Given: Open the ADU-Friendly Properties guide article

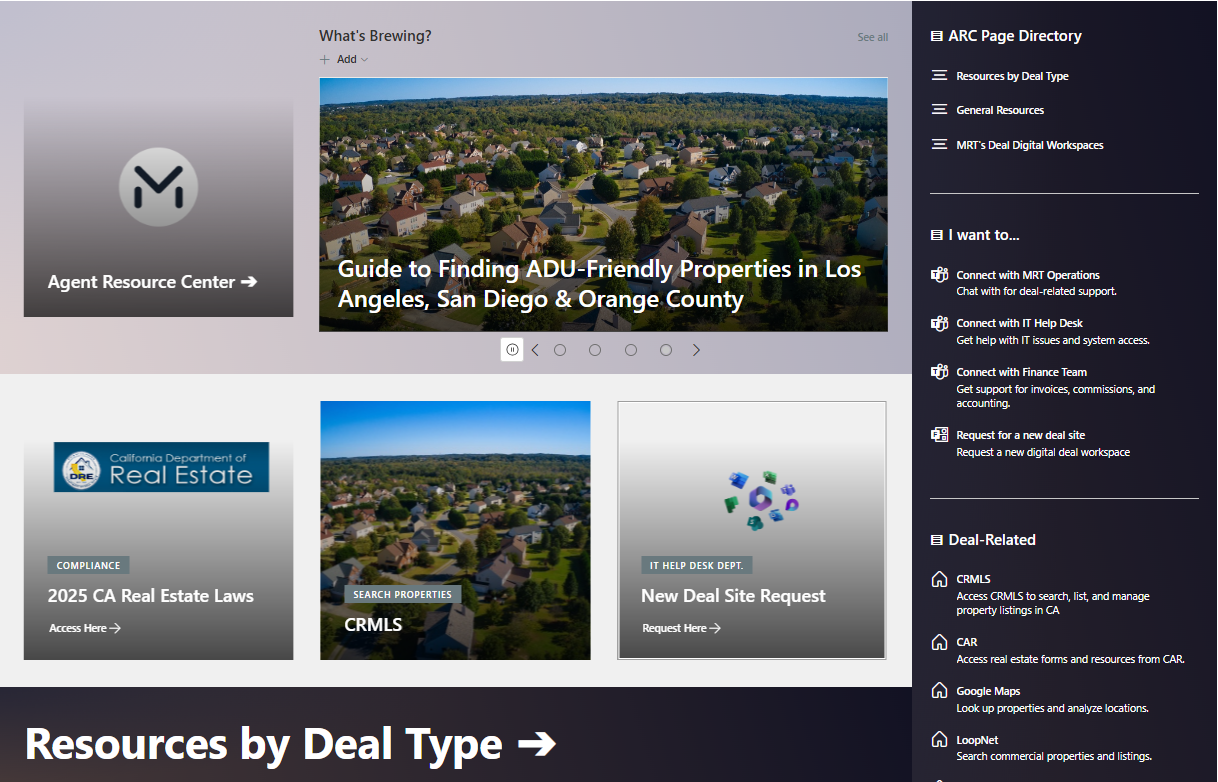Looking at the screenshot, I should 603,204.
